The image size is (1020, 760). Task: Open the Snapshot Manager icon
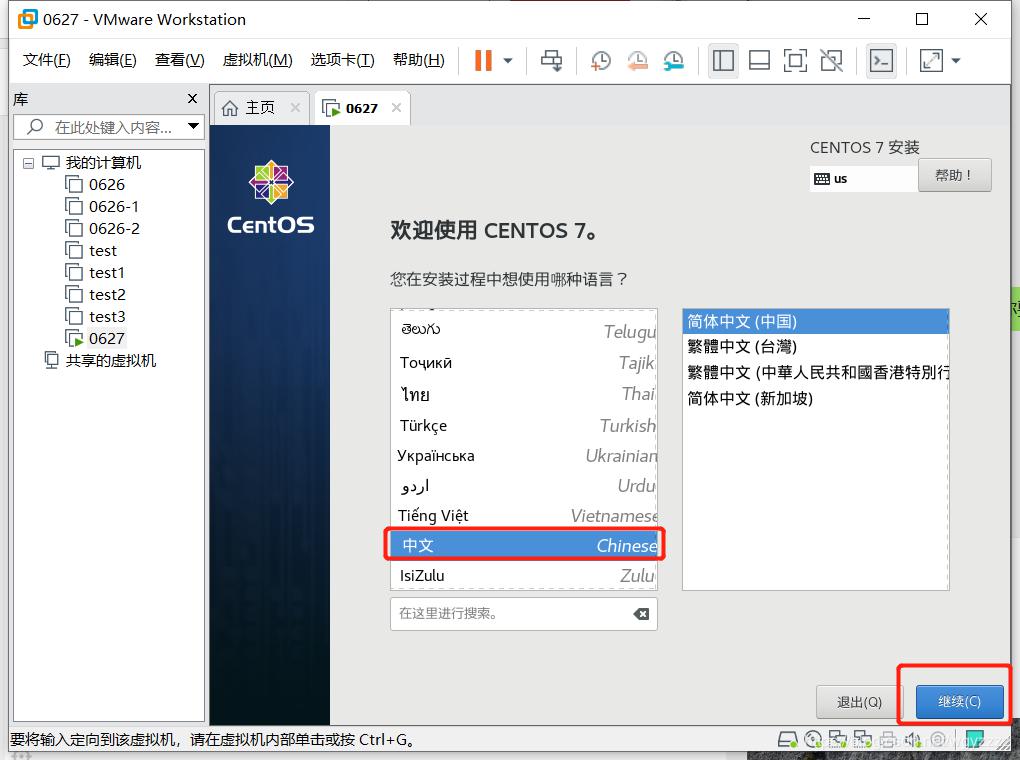[x=672, y=61]
